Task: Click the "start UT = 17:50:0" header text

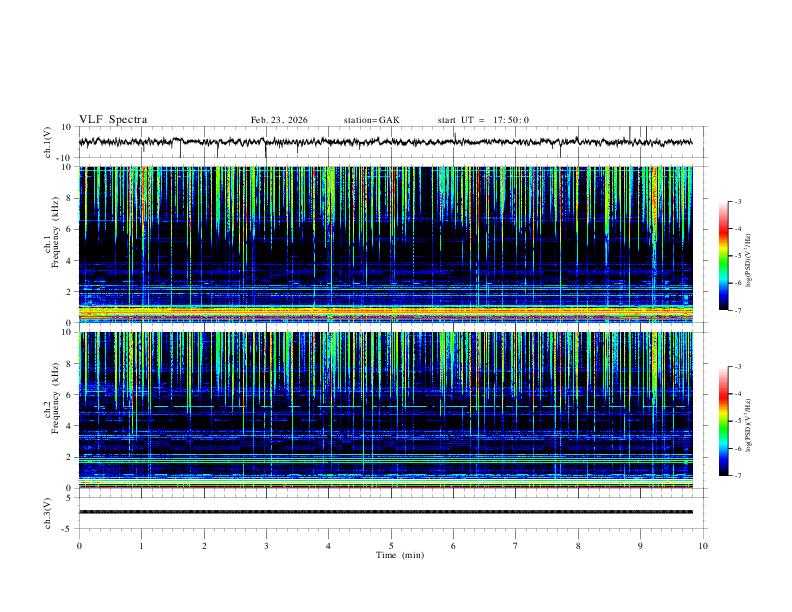Action: click(483, 120)
